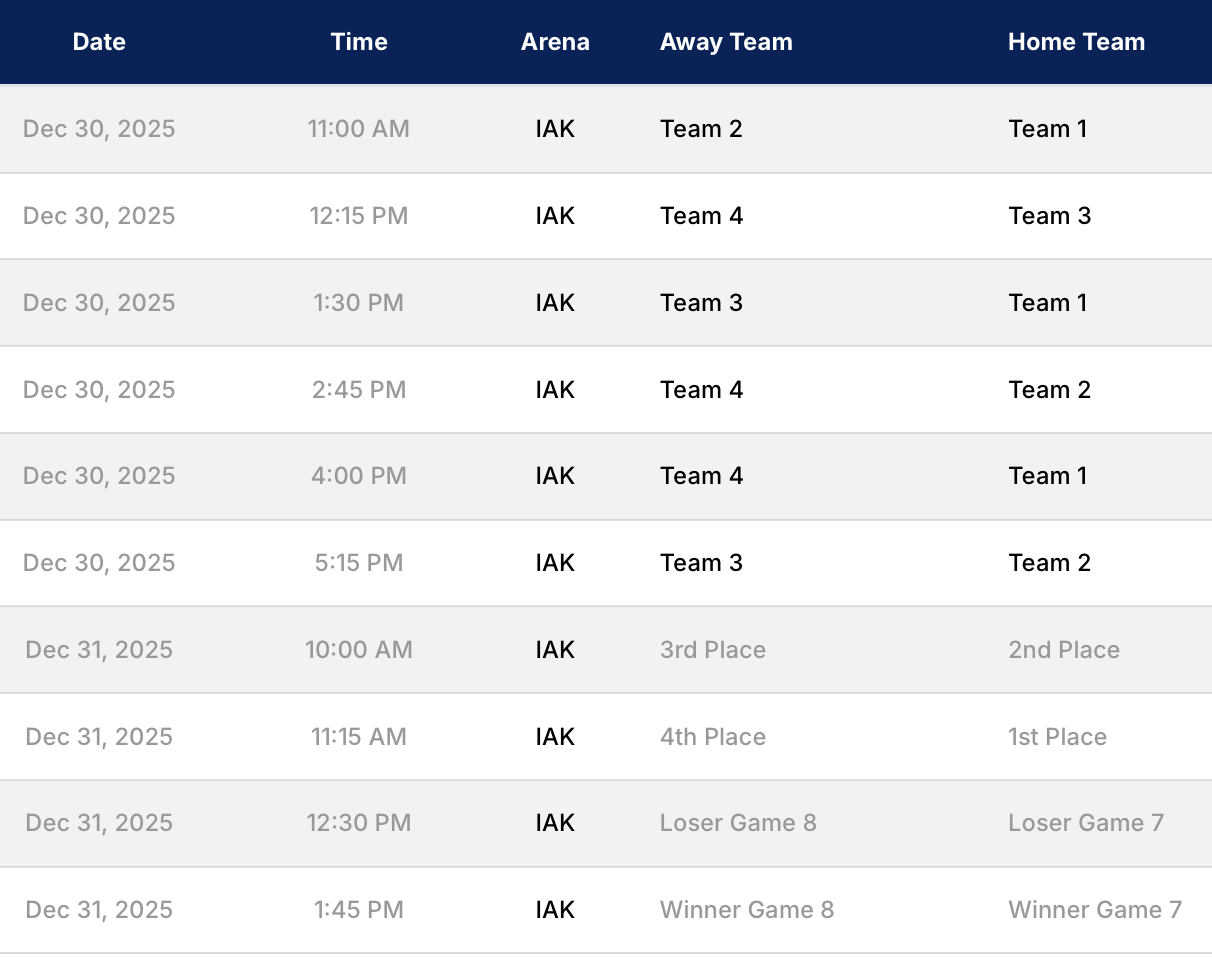This screenshot has width=1212, height=958.
Task: Select 3rd Place in the 10:00 AM row
Action: 713,650
